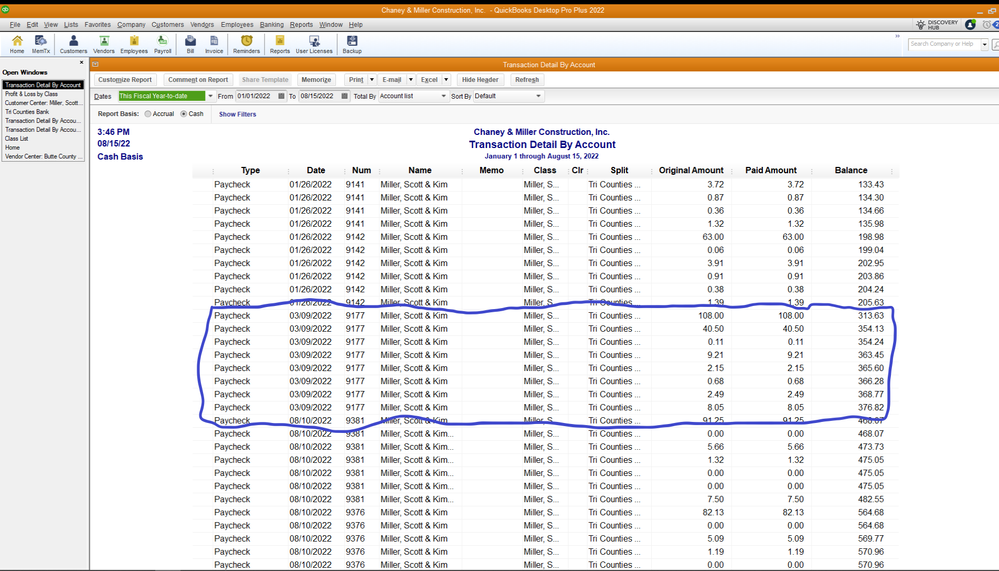Select the Accrual report basis
This screenshot has width=999, height=571.
[149, 114]
